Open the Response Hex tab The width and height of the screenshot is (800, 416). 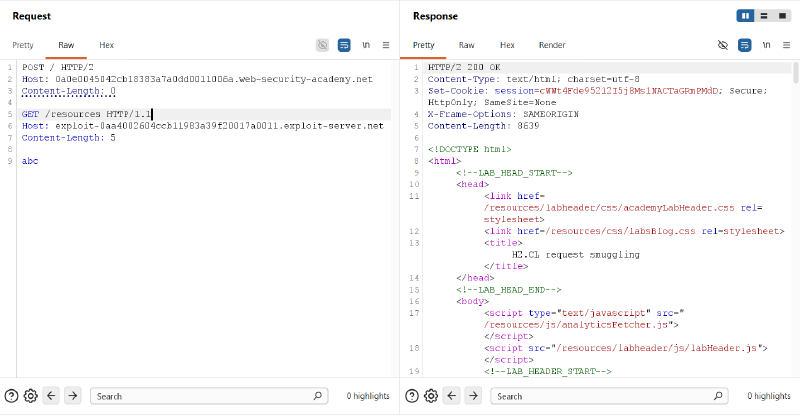[507, 45]
